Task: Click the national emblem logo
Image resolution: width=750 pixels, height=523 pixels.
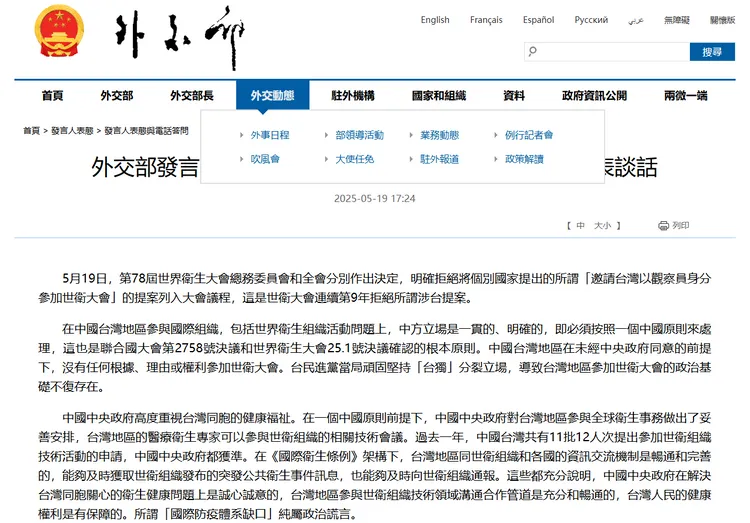Action: click(x=59, y=30)
